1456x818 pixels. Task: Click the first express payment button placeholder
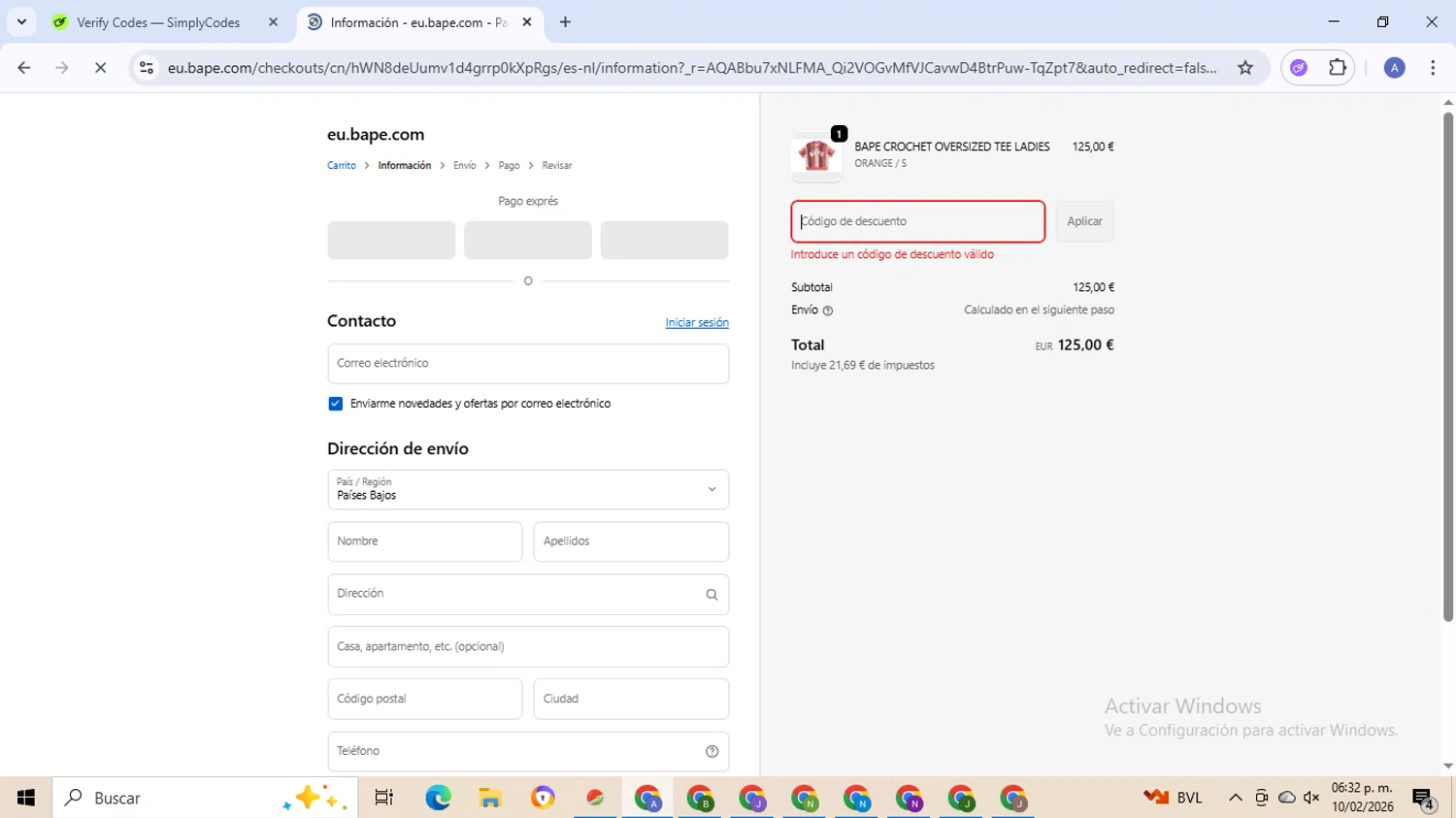click(391, 240)
